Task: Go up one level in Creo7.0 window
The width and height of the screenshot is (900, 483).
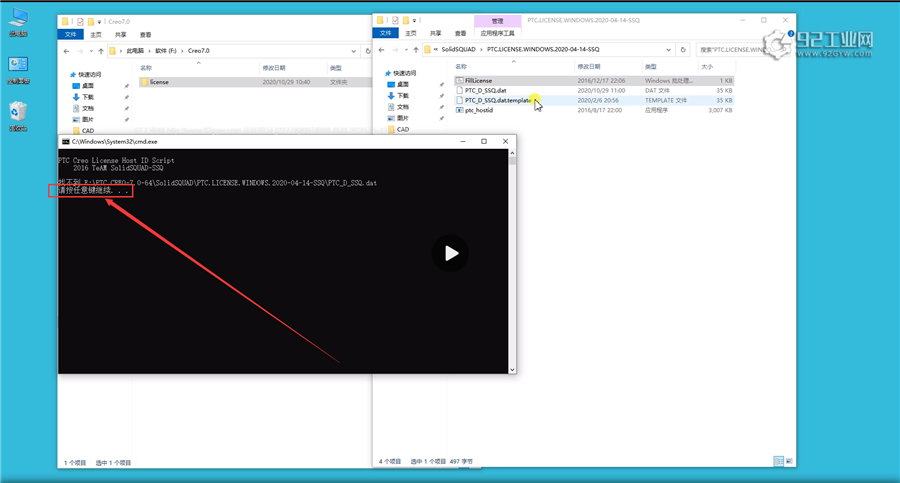Action: [101, 51]
